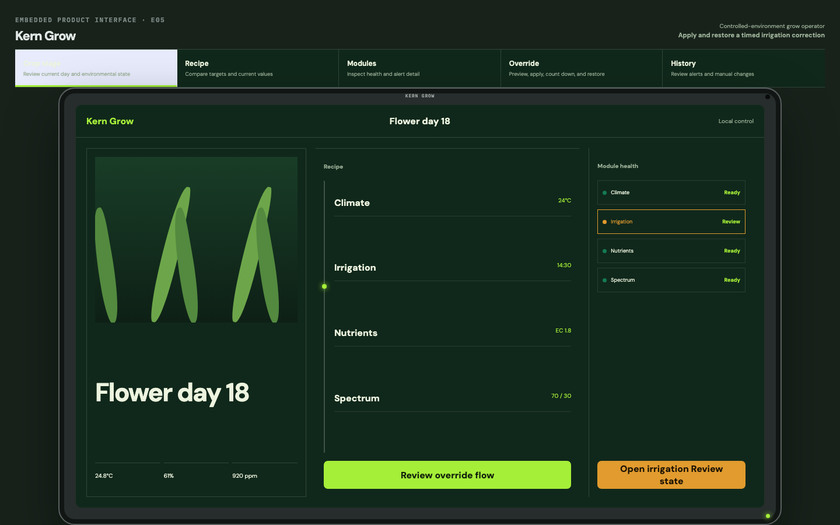The height and width of the screenshot is (525, 840).
Task: Open the Crop stage tab
Action: pos(96,68)
